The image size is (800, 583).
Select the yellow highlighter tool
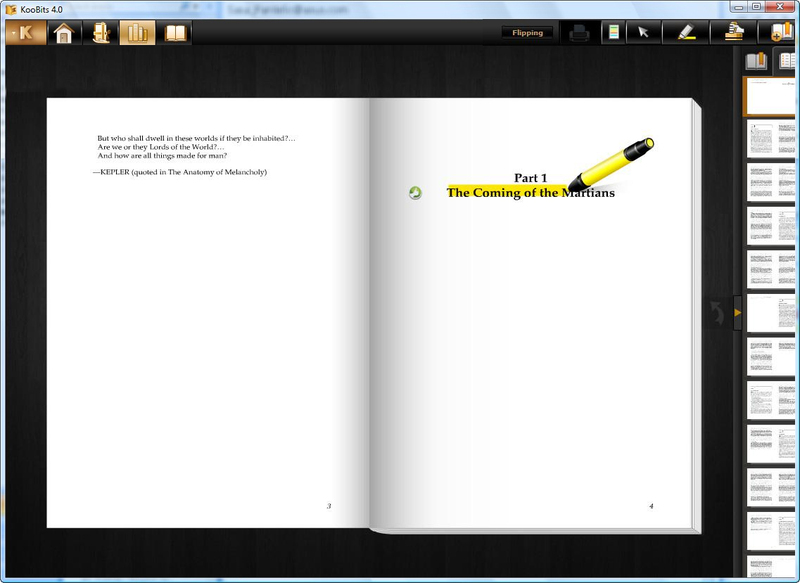(x=686, y=33)
